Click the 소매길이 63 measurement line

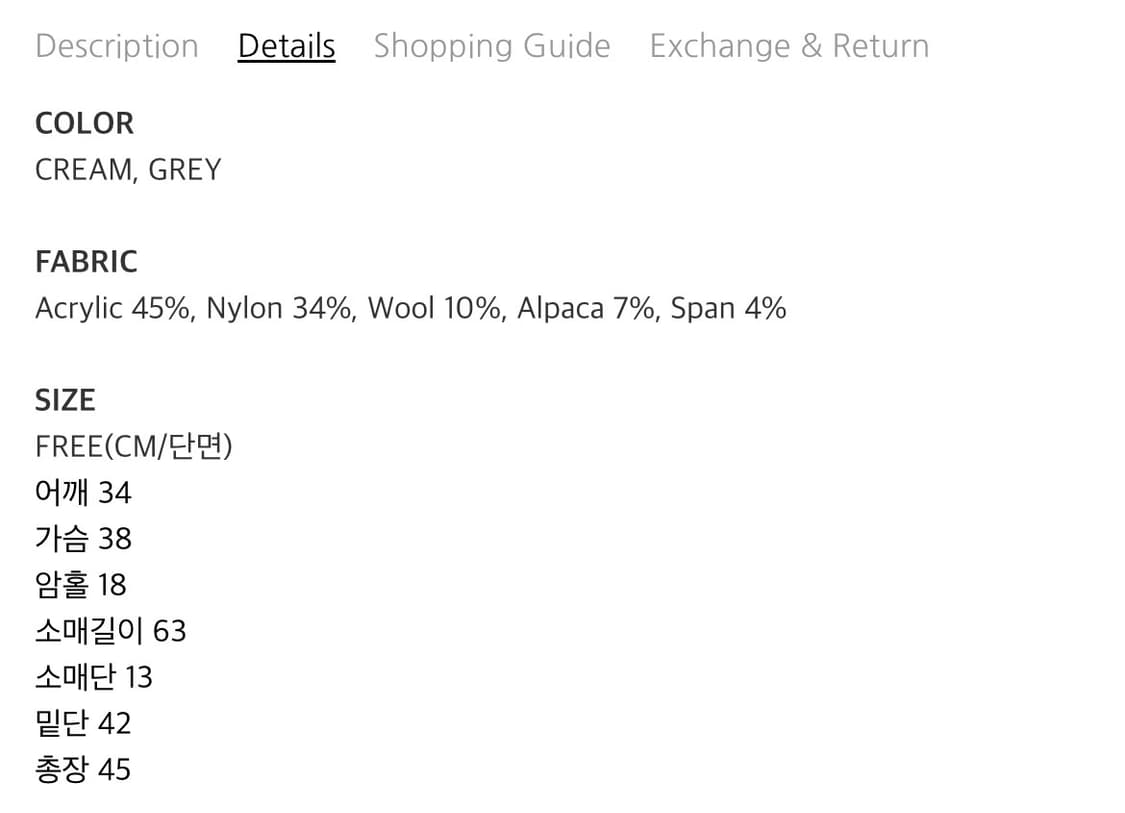pos(110,631)
